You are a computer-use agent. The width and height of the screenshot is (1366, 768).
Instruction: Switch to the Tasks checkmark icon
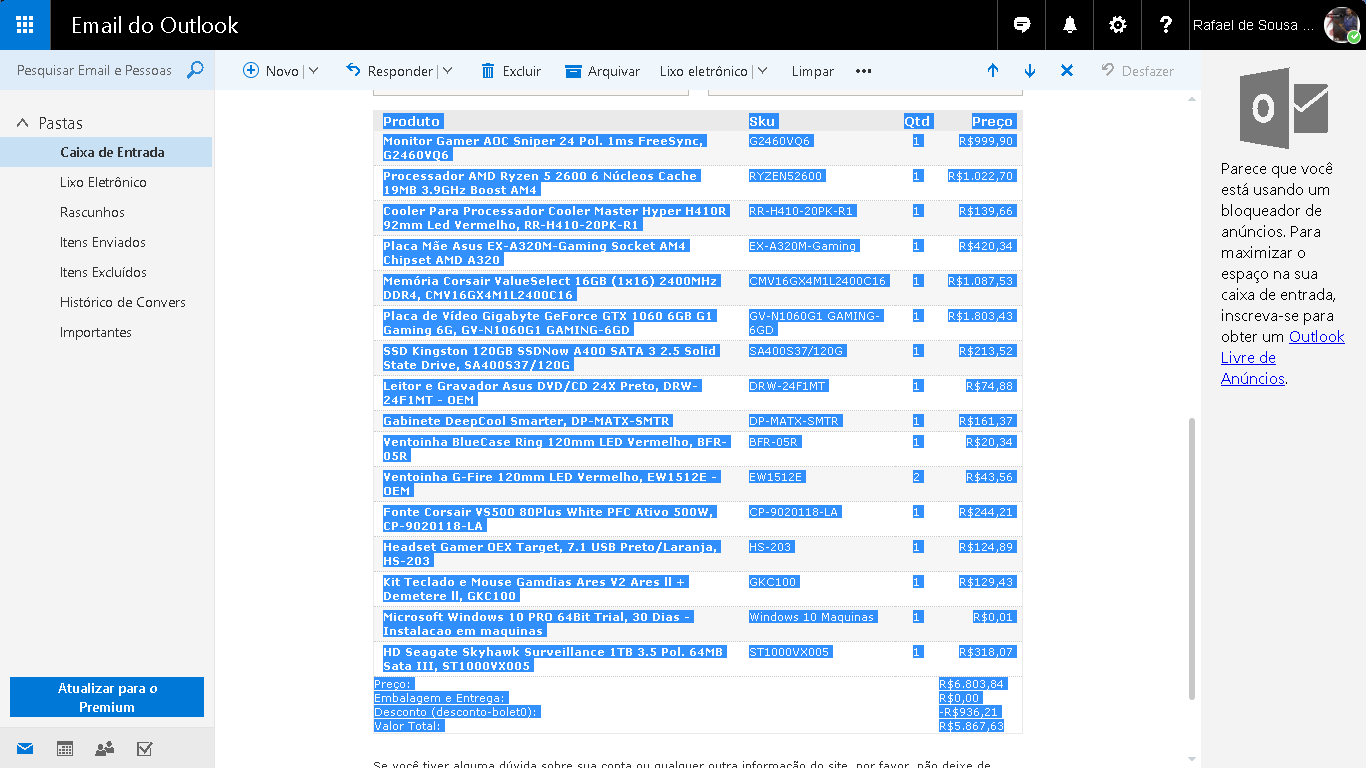tap(144, 748)
